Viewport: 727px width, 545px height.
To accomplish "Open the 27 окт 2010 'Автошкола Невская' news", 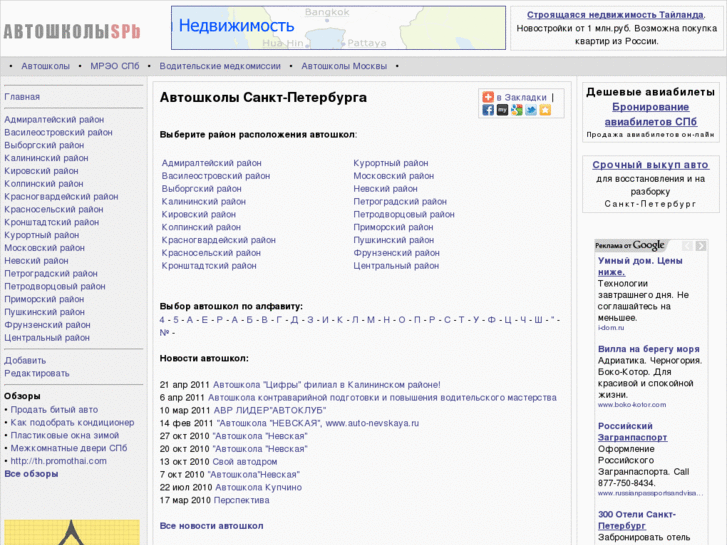I will pyautogui.click(x=260, y=436).
